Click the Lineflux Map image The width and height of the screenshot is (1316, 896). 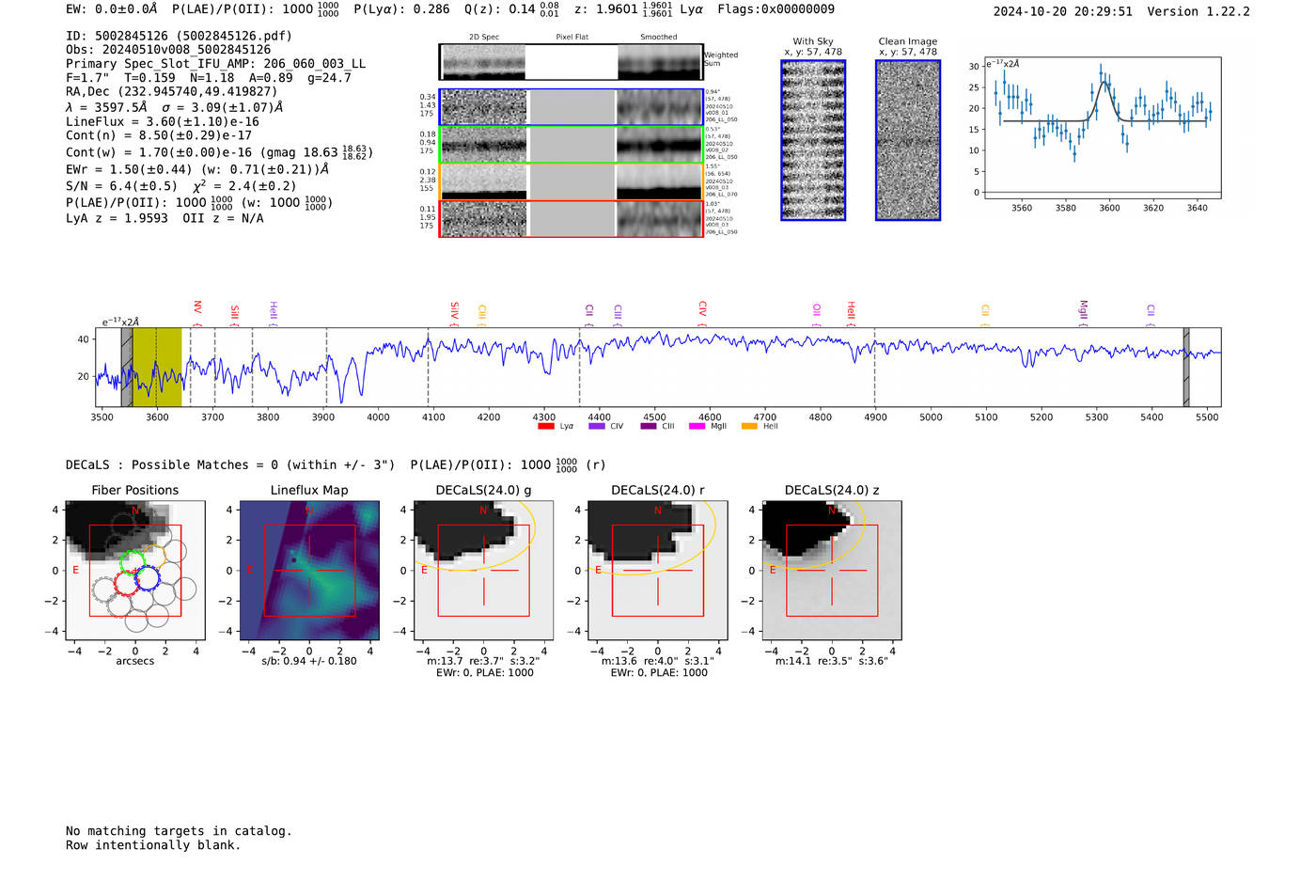(309, 571)
